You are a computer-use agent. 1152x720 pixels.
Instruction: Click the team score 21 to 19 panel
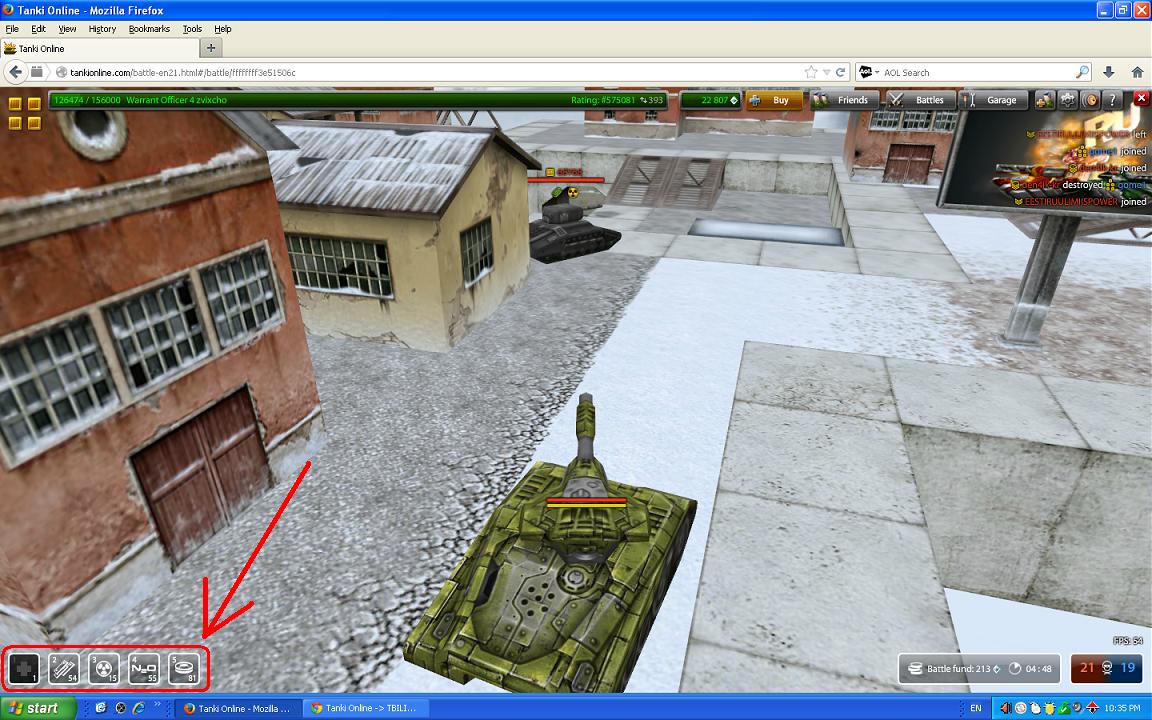pyautogui.click(x=1106, y=669)
